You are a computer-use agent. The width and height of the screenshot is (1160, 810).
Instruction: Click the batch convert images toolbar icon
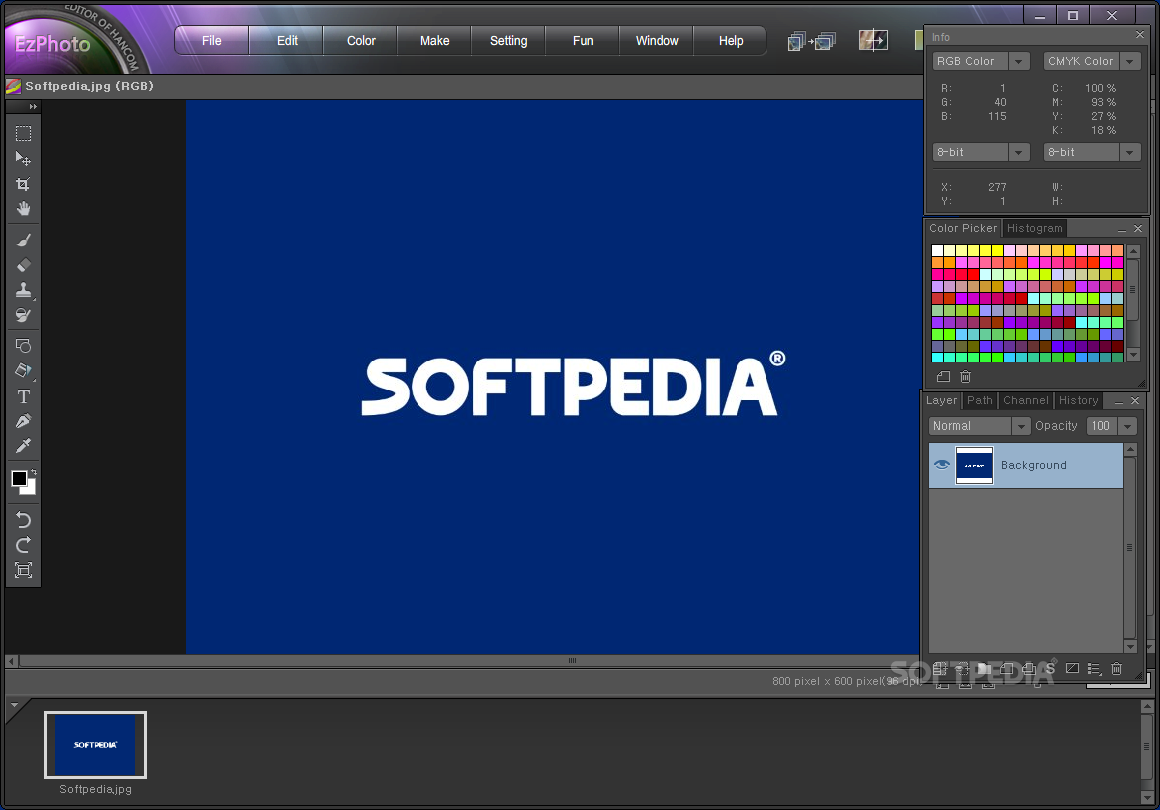(x=812, y=41)
